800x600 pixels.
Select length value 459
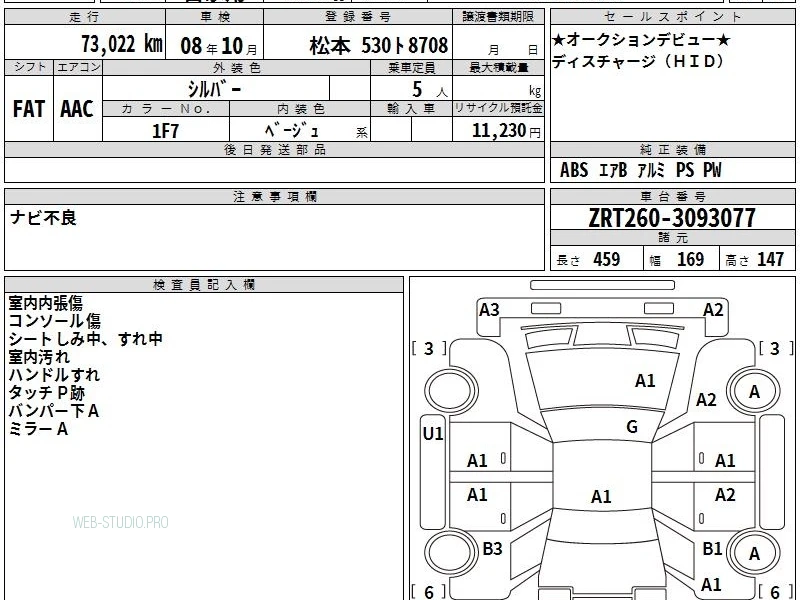click(x=607, y=259)
